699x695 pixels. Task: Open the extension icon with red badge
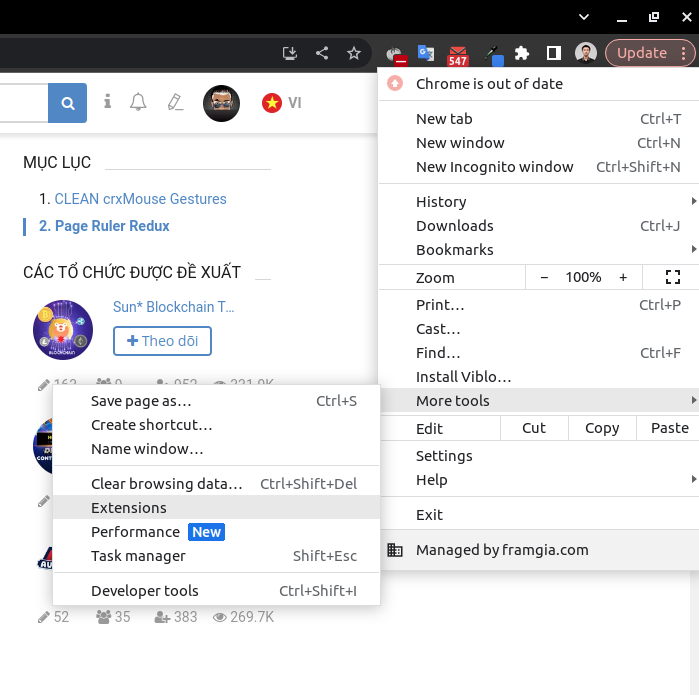396,56
